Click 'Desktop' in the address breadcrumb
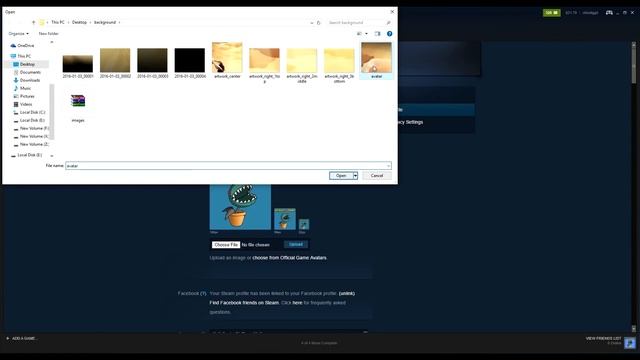This screenshot has height=360, width=640. click(x=79, y=22)
